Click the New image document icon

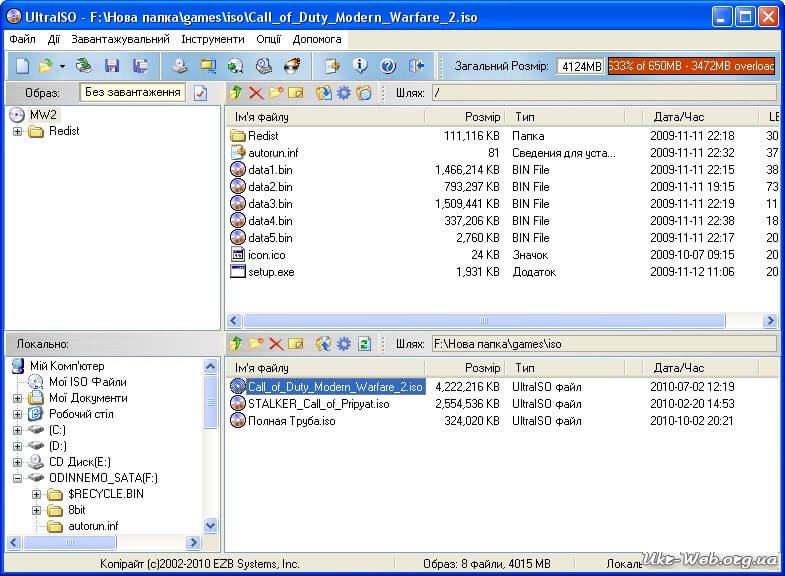coord(22,66)
